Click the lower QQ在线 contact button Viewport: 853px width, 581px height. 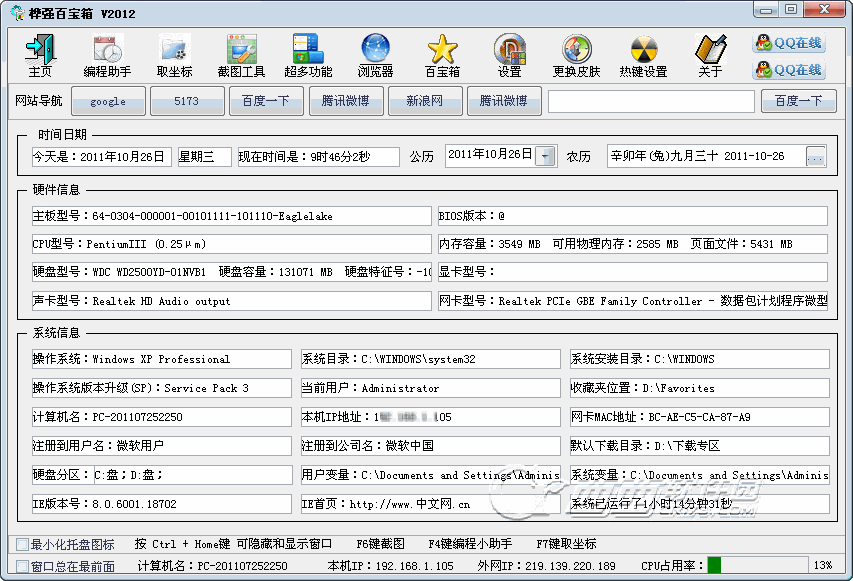(x=789, y=70)
